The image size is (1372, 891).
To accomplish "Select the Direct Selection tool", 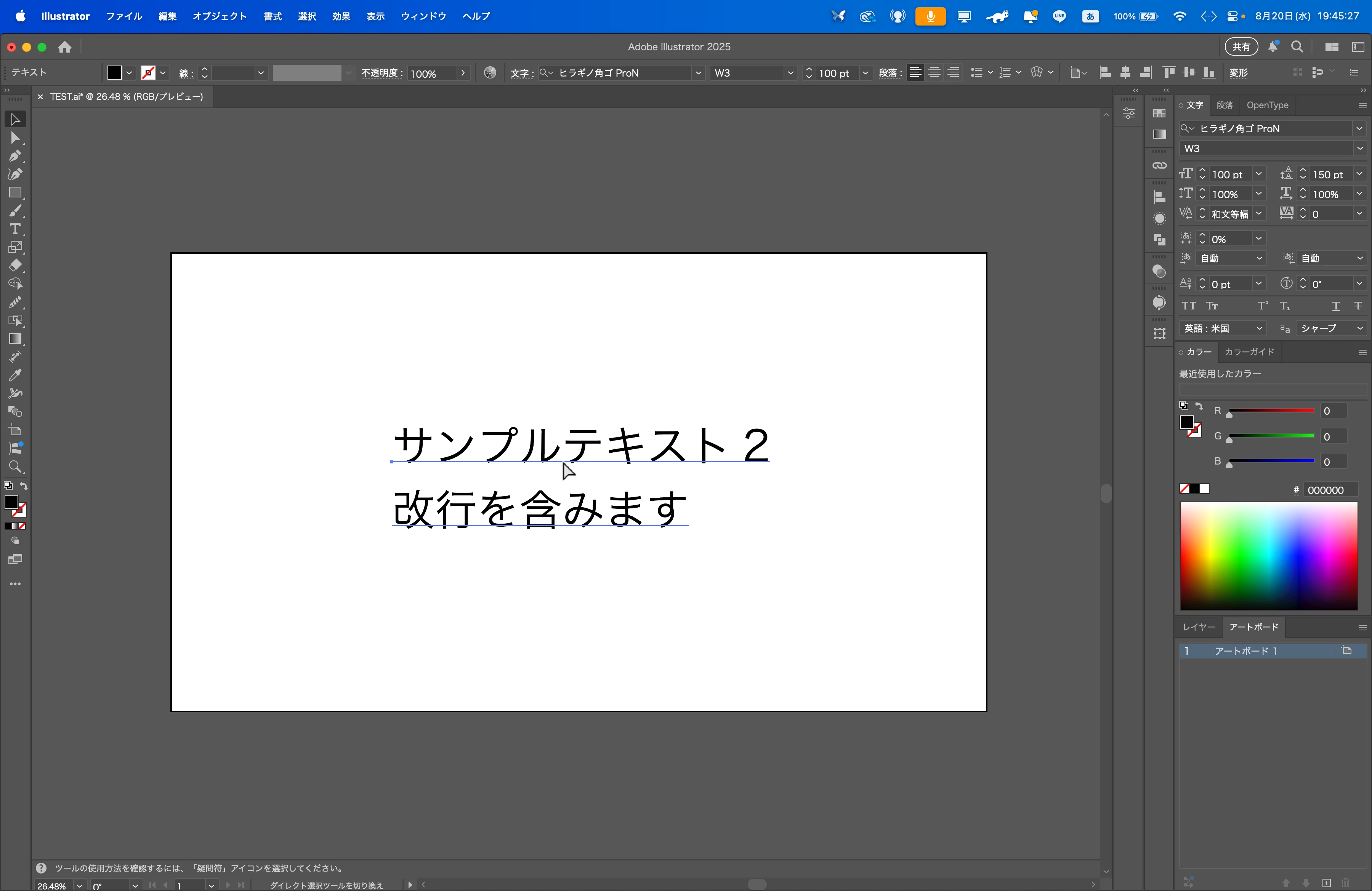I will coord(15,138).
